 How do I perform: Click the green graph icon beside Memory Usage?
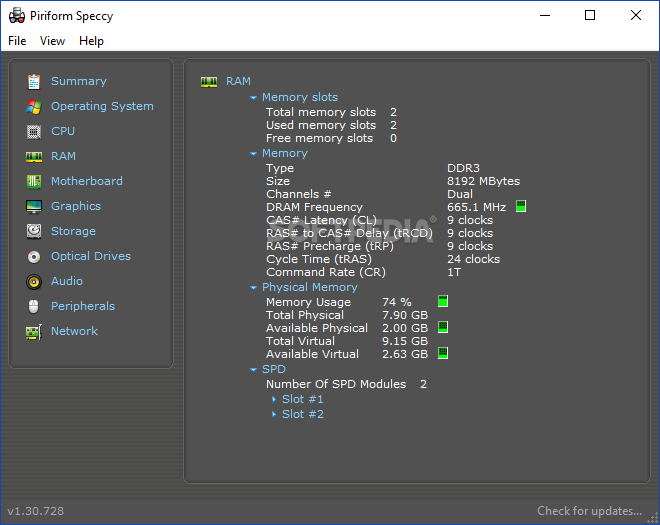[443, 301]
